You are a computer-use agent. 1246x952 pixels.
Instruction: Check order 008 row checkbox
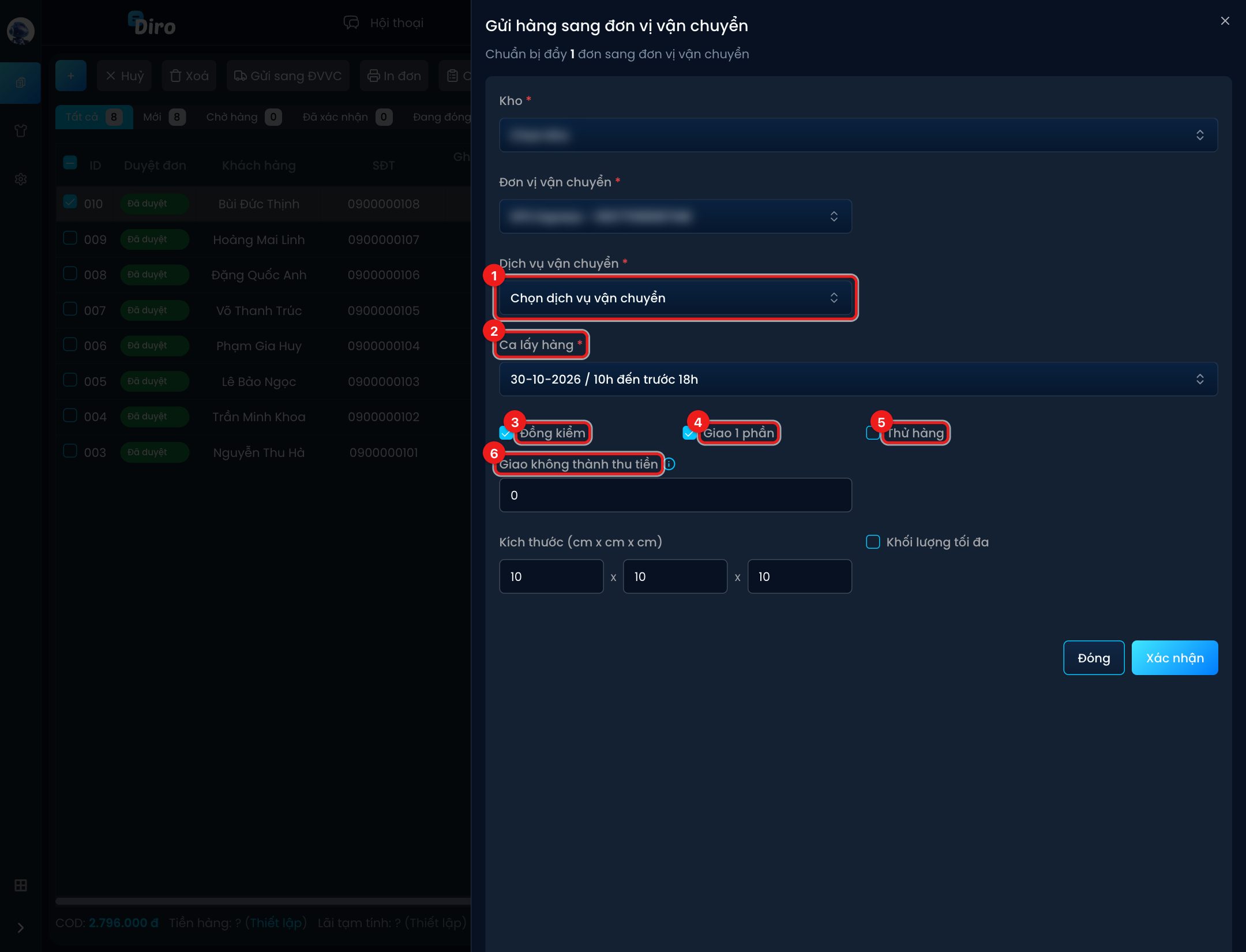pos(70,273)
